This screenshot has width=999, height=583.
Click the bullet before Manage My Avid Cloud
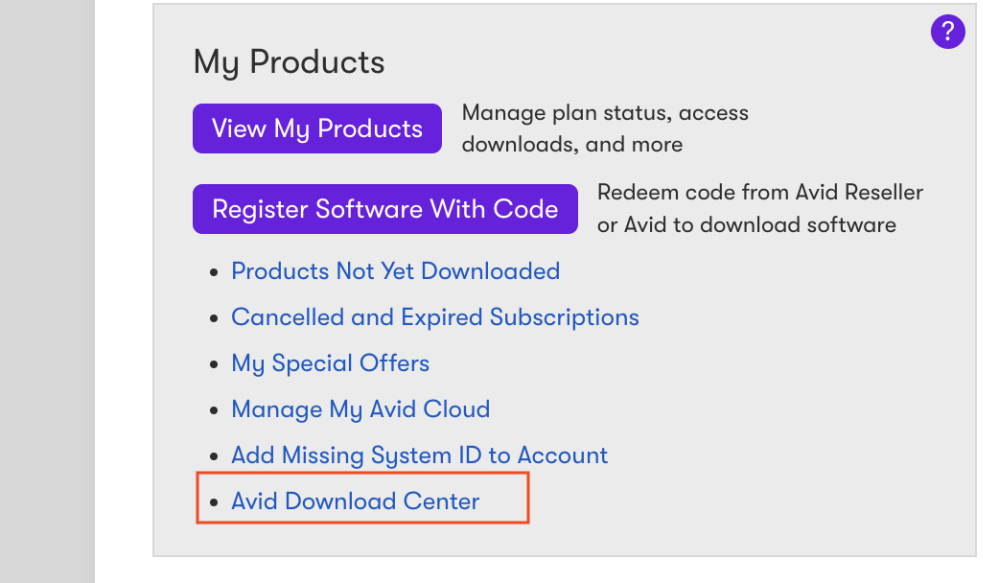pos(214,410)
